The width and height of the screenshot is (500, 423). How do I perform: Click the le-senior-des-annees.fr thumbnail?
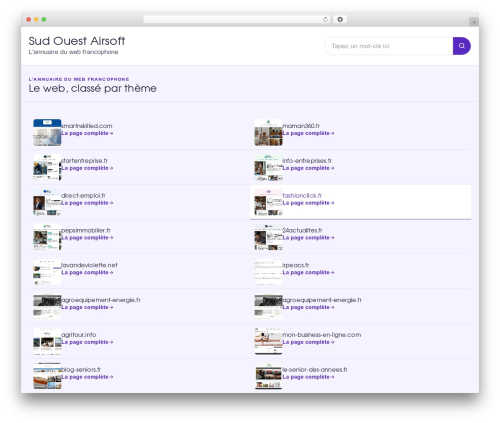tap(268, 376)
